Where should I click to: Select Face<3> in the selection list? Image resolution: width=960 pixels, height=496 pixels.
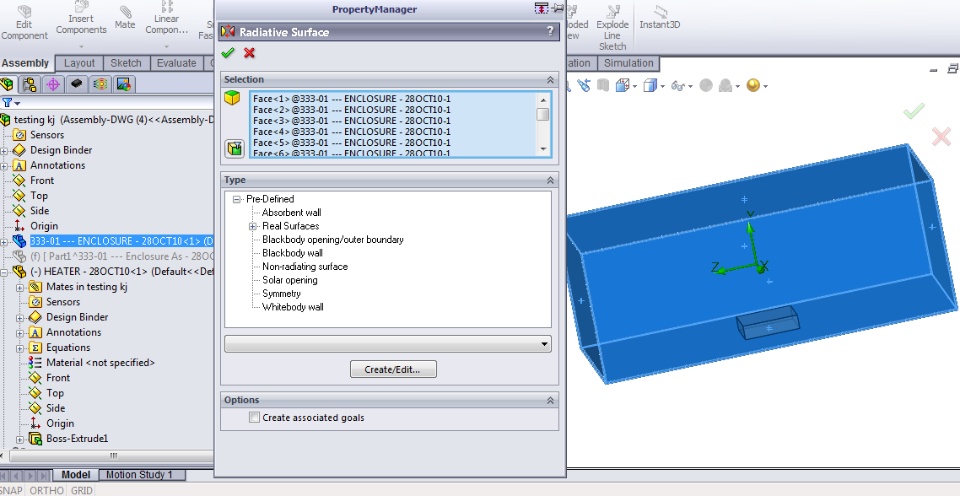(x=351, y=121)
